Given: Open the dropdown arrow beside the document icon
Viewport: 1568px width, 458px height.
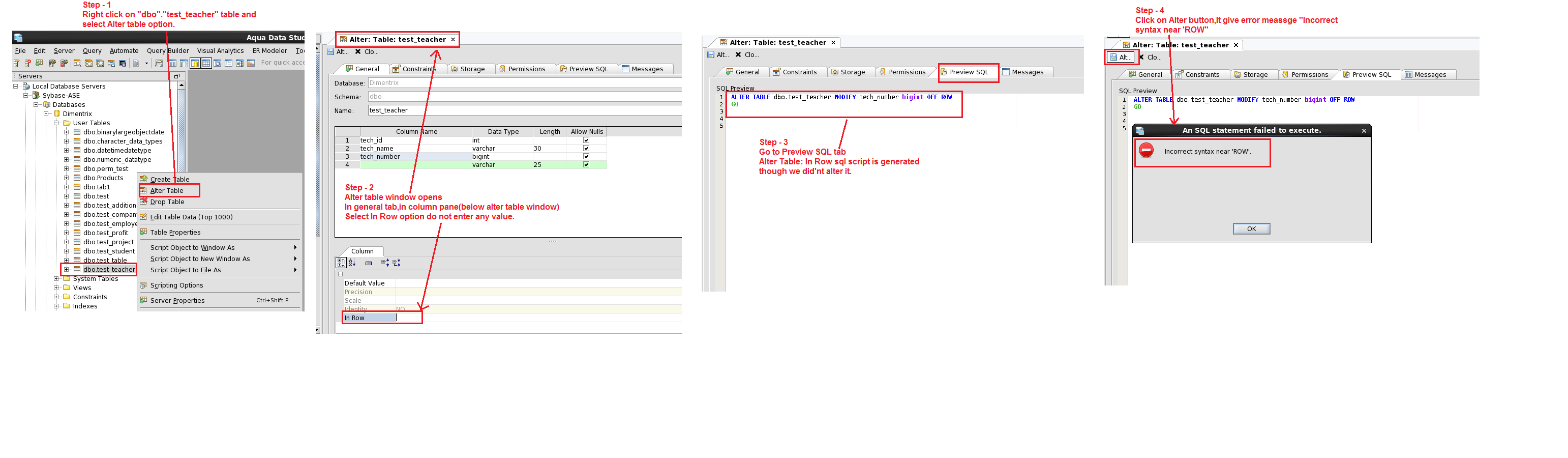Looking at the screenshot, I should point(147,63).
